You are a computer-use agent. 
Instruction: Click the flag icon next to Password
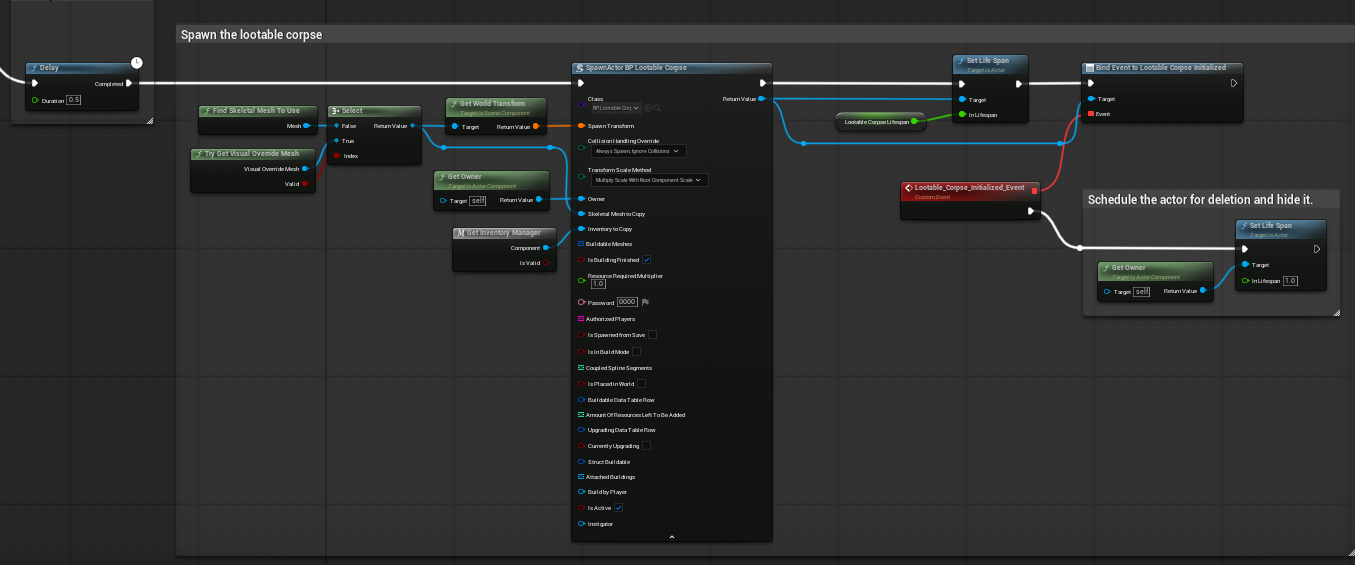coord(646,302)
